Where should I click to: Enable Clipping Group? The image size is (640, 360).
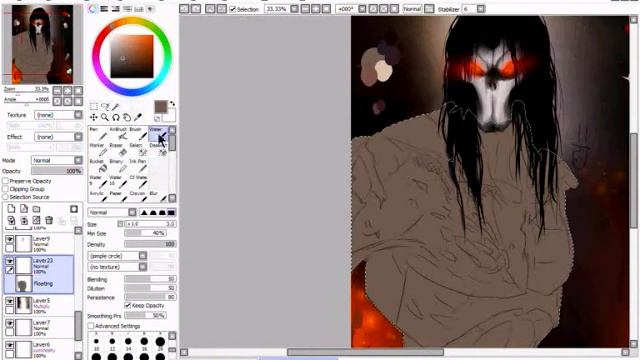click(x=5, y=189)
